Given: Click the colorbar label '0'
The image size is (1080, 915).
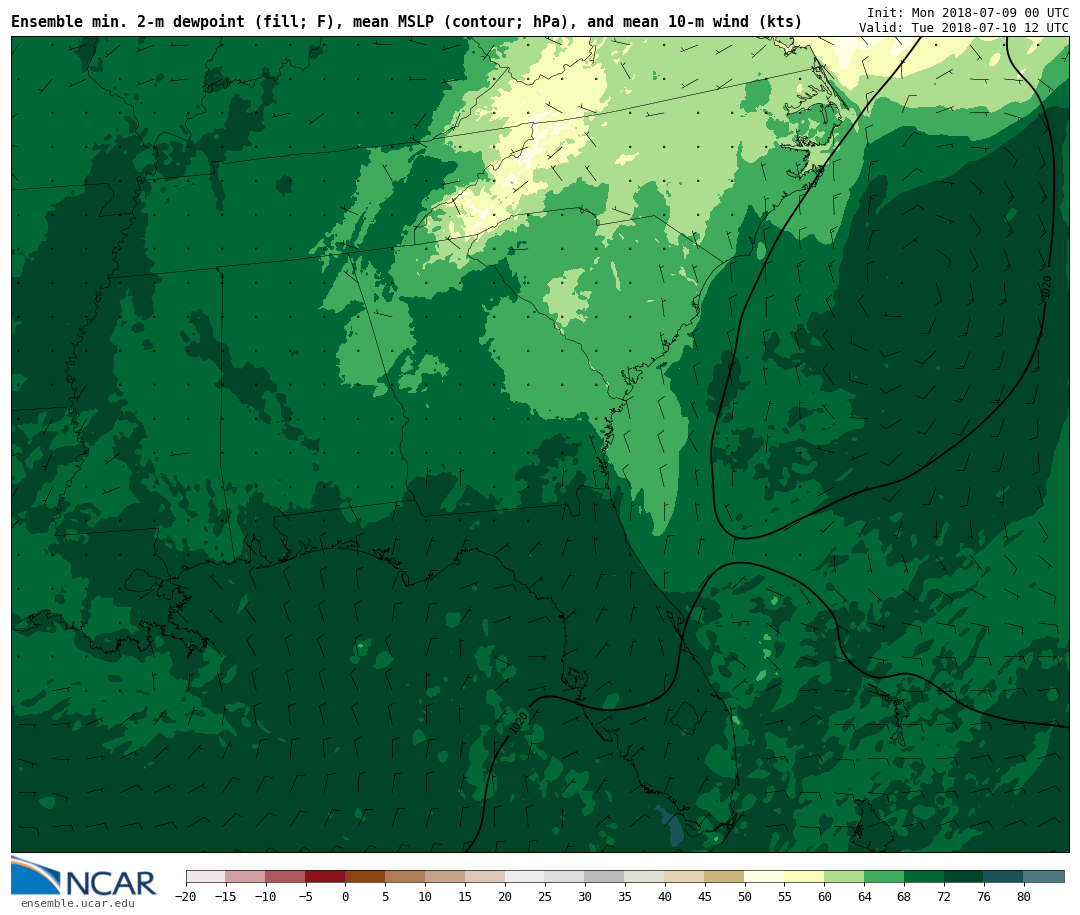Looking at the screenshot, I should (346, 896).
